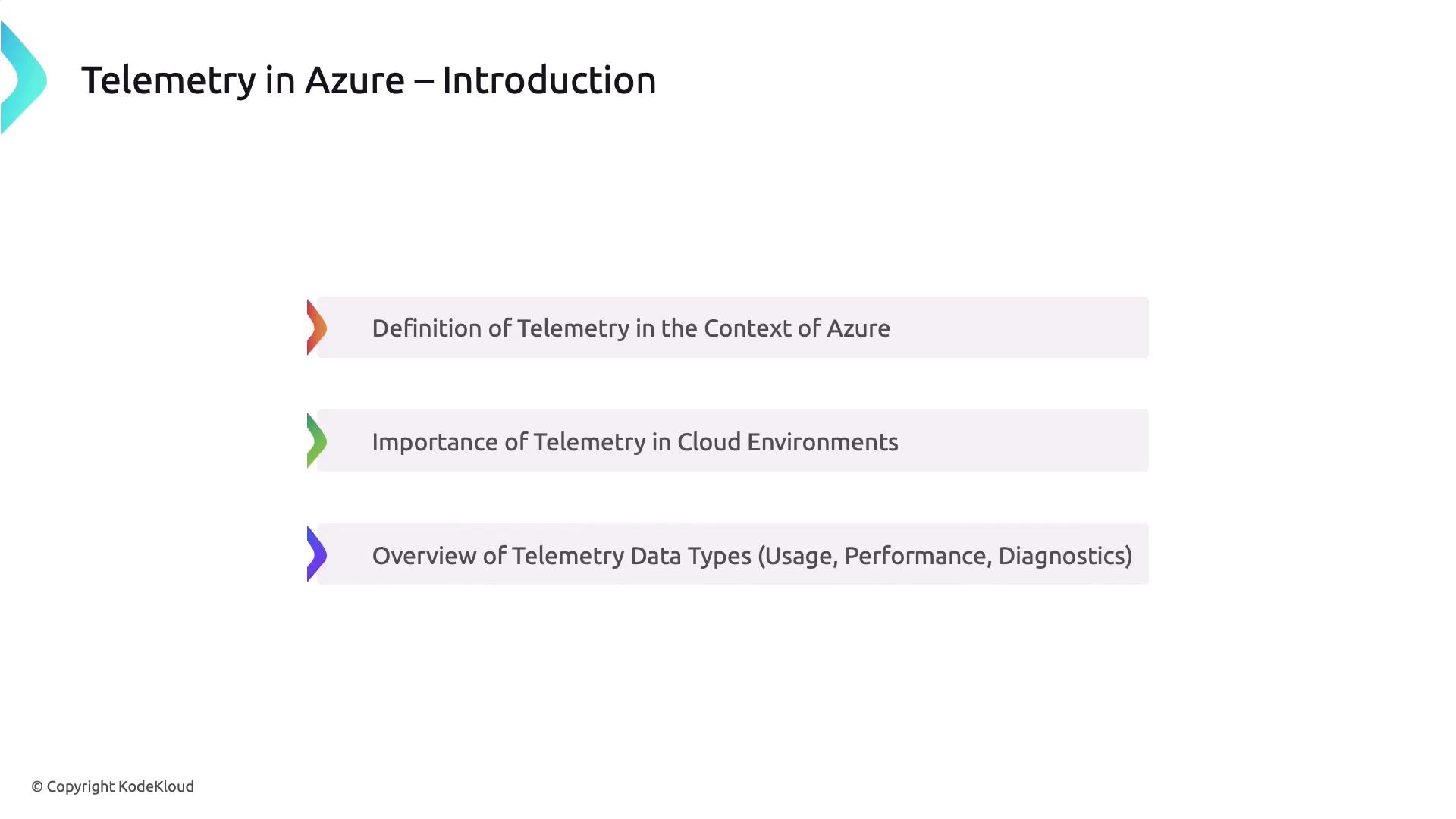Click the green chevron bullet icon

pos(316,441)
